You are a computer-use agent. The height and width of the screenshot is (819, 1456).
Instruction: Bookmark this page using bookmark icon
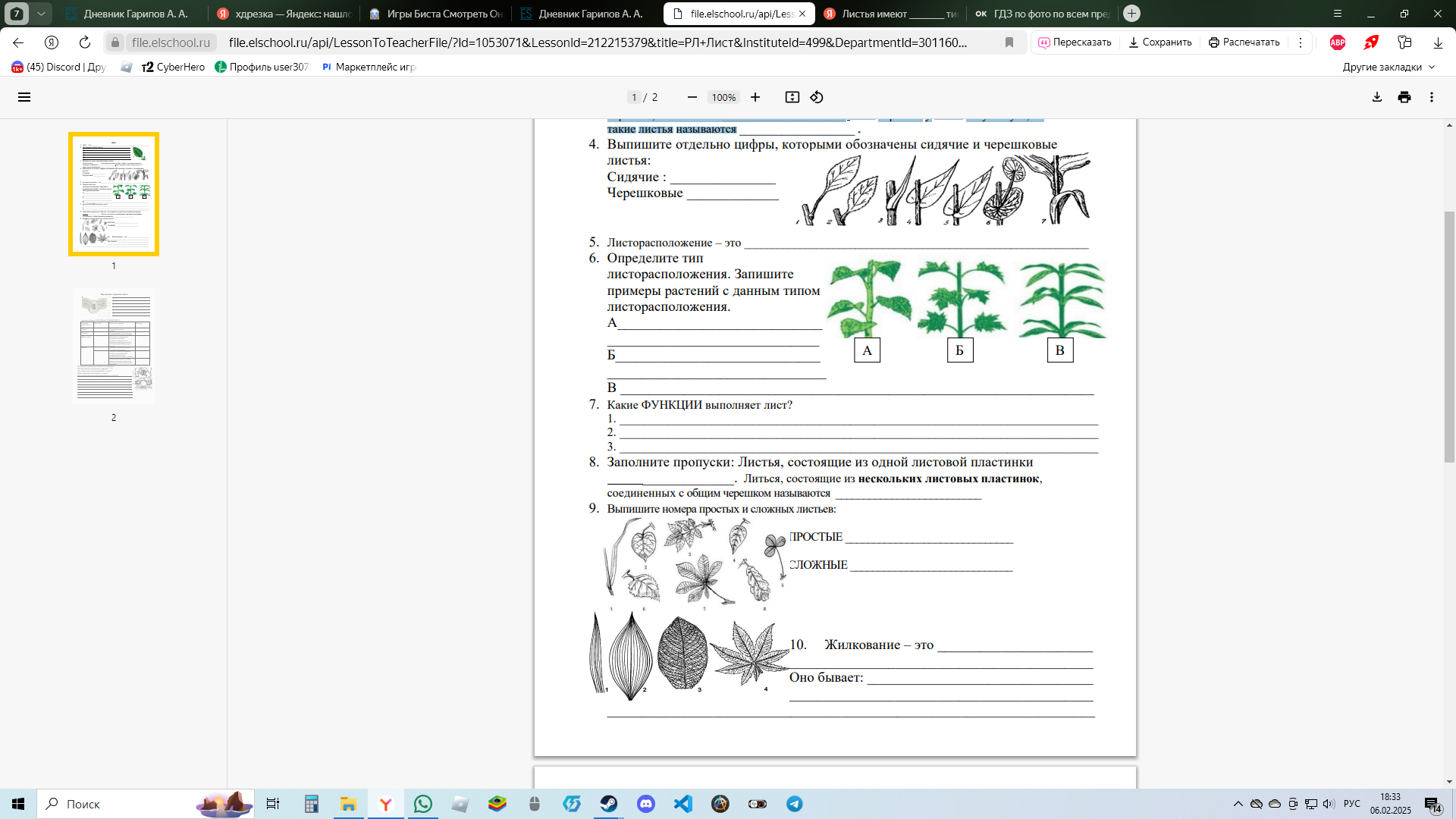tap(1009, 42)
